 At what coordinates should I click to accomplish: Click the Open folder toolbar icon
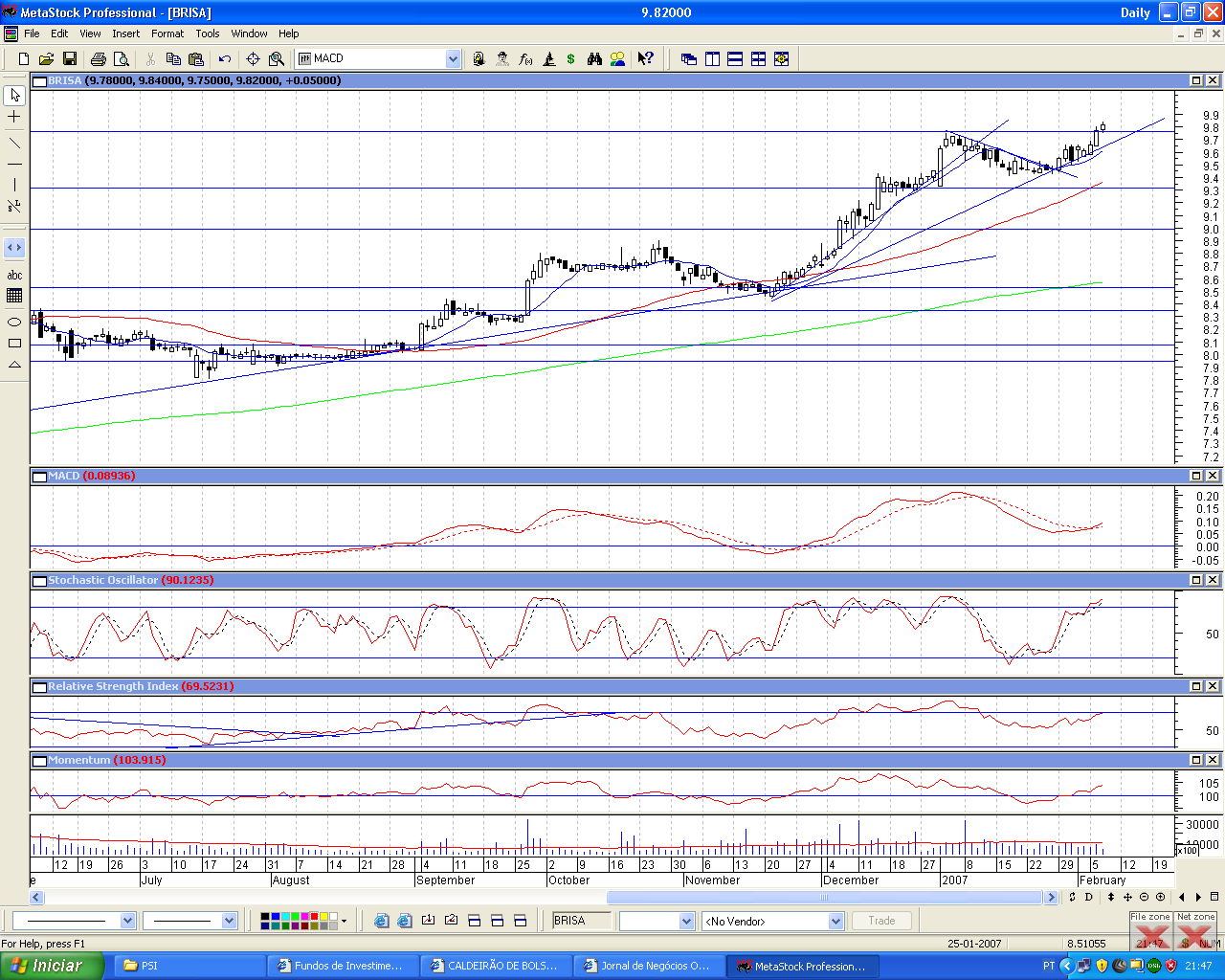46,59
